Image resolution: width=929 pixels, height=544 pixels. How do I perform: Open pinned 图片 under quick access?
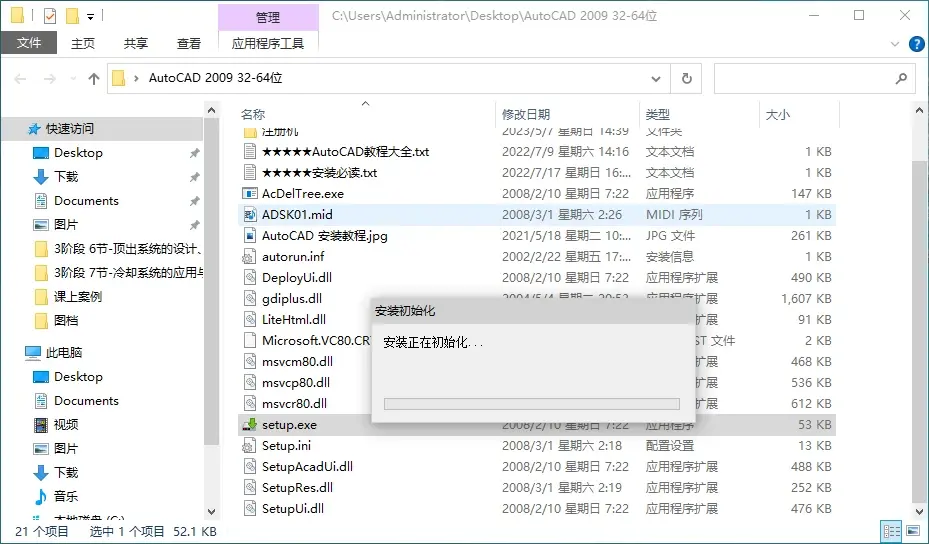66,225
